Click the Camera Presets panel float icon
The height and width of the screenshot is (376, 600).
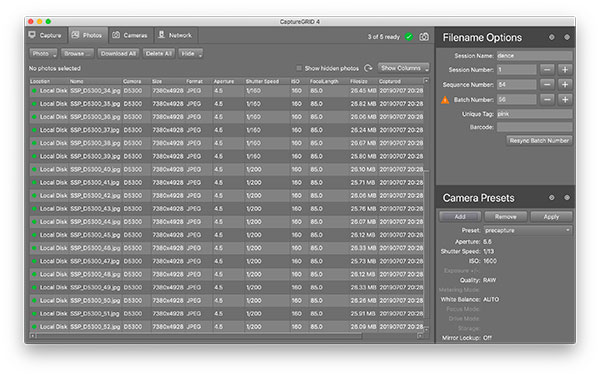551,198
